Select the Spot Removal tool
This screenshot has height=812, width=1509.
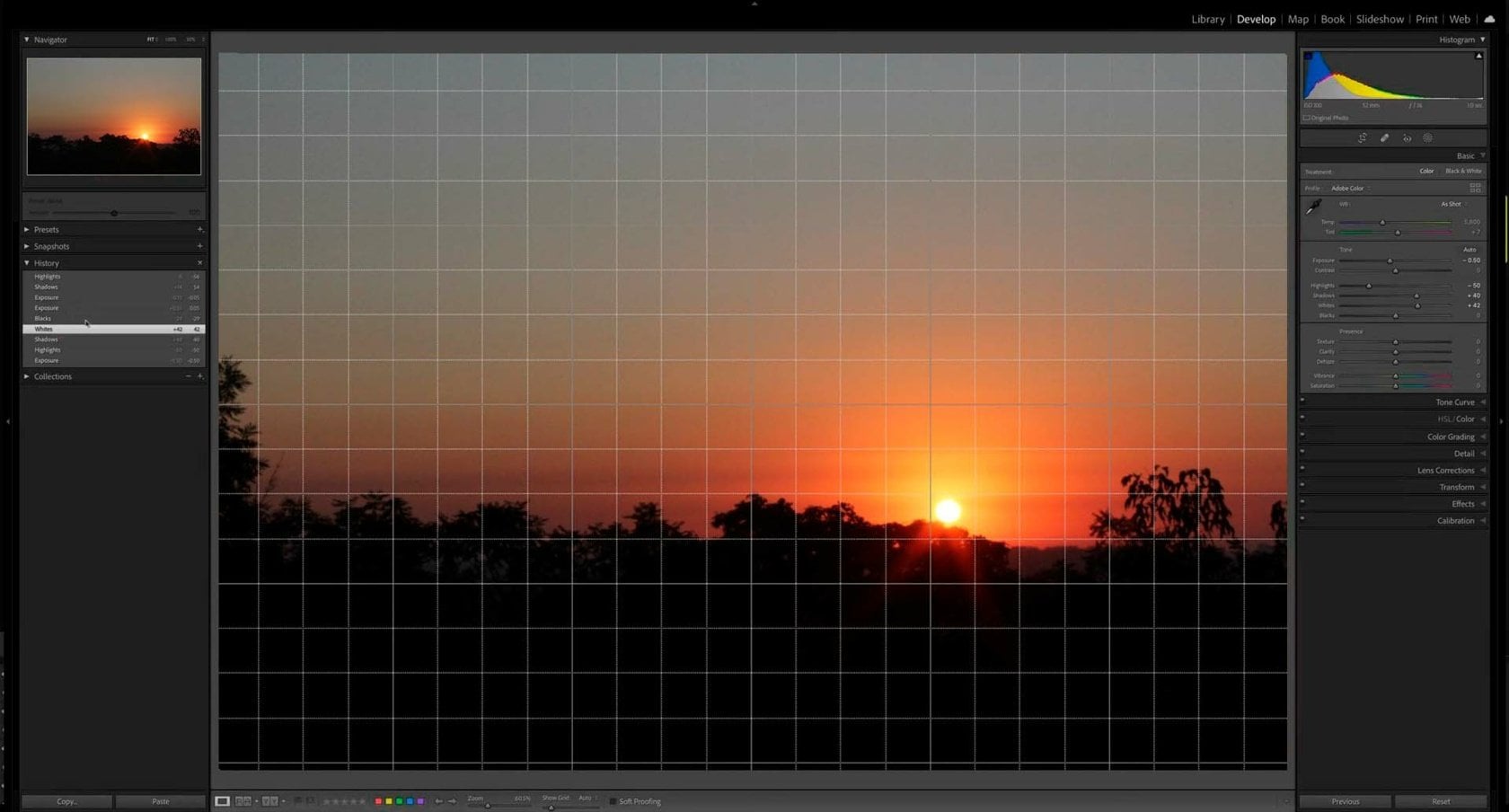[1385, 137]
